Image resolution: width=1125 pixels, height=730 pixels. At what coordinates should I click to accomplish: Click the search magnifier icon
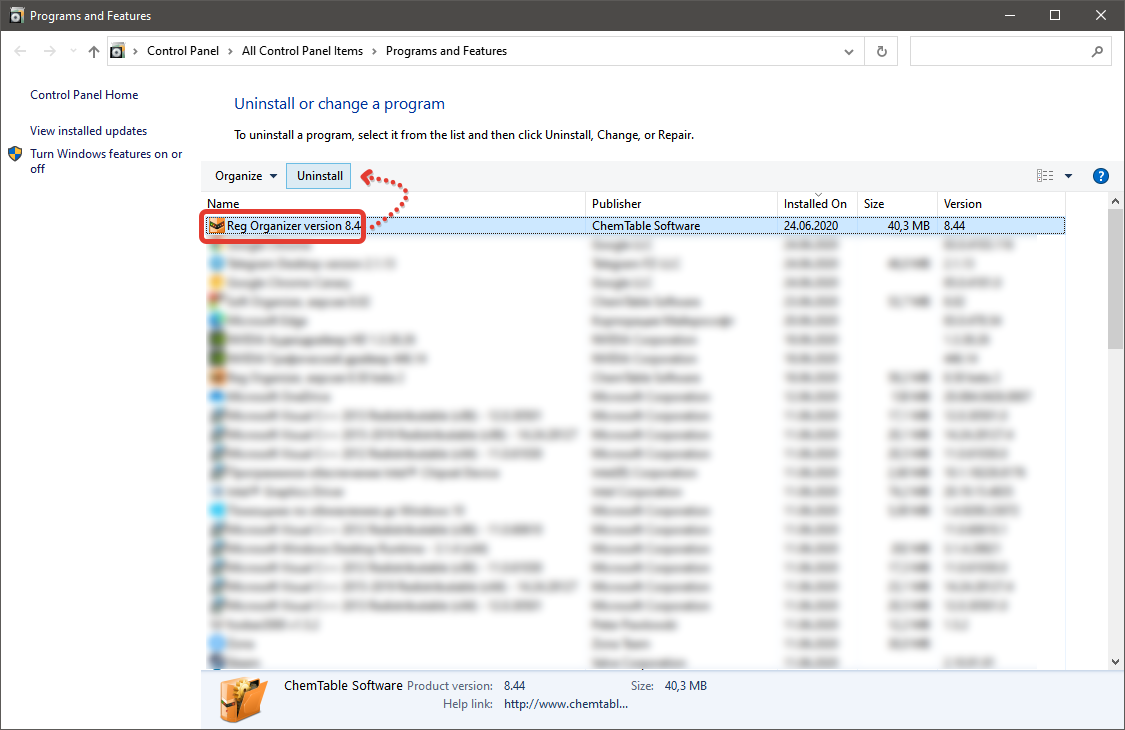coord(1097,50)
